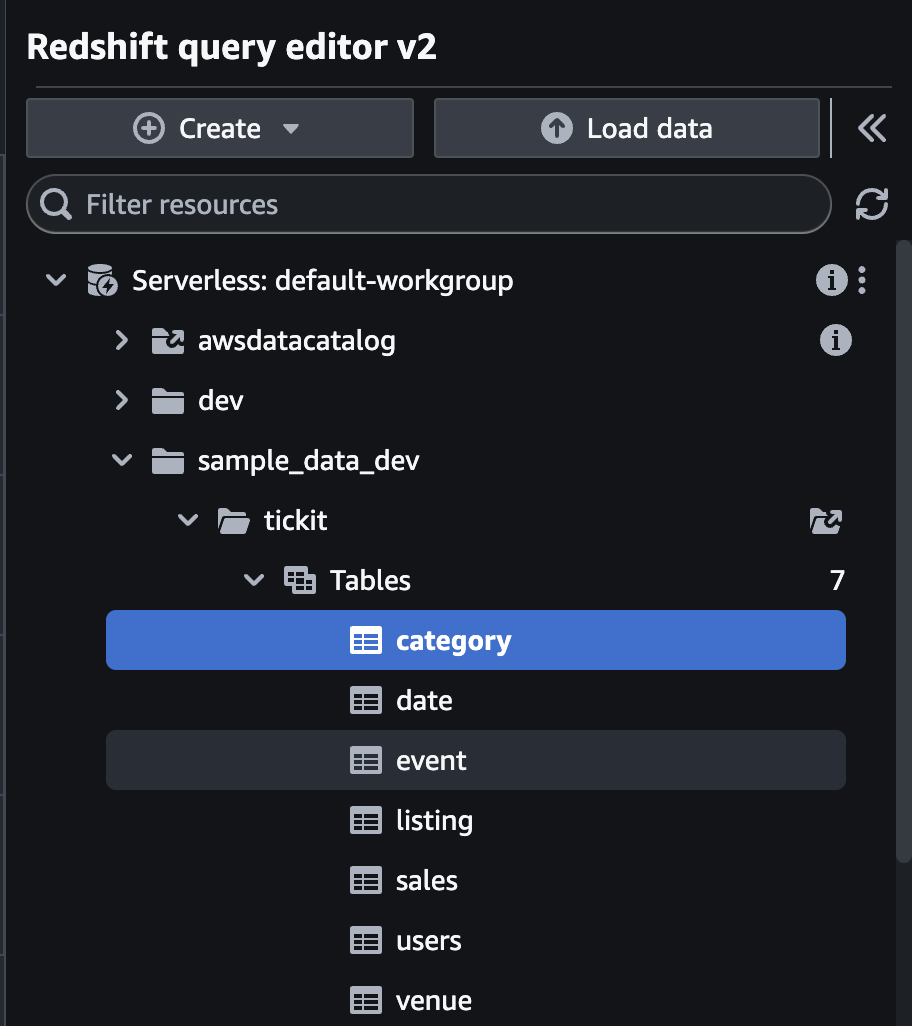
Task: Click the magnifier icon in Filter resources
Action: point(56,204)
